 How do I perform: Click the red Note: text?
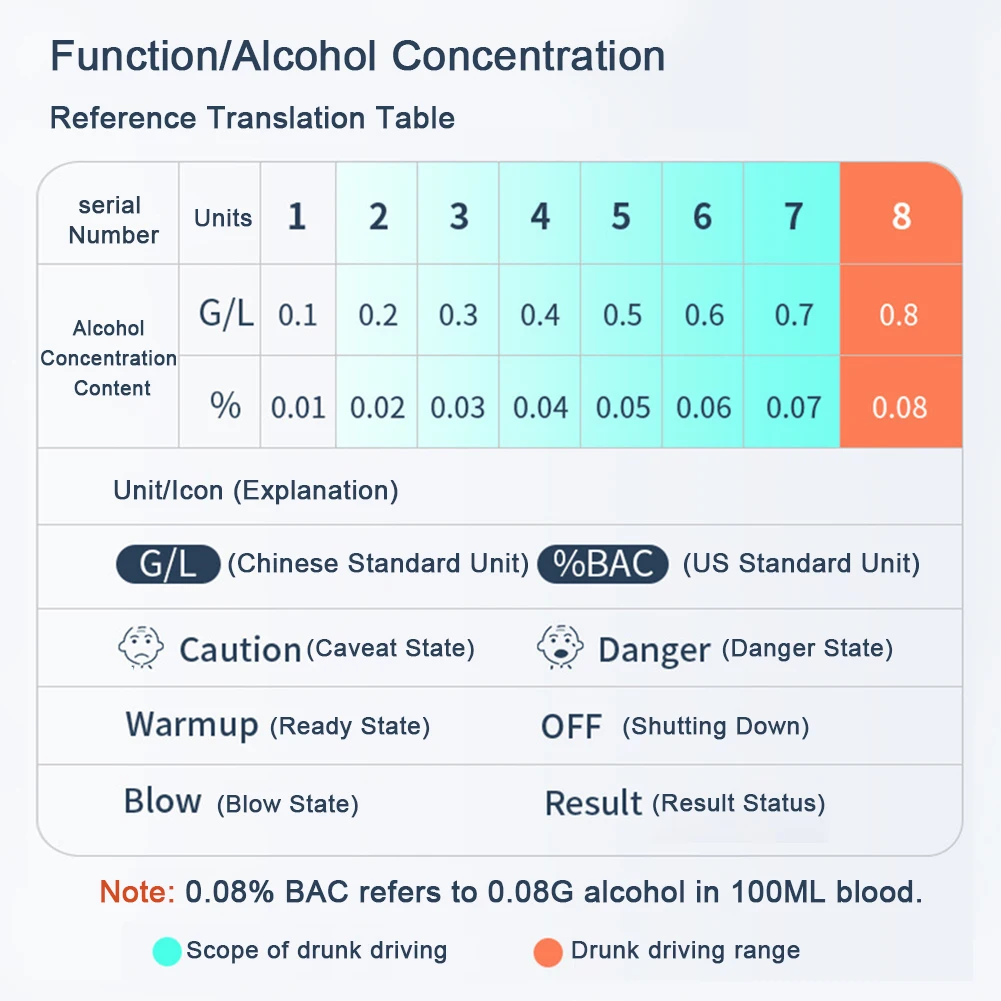[x=137, y=891]
